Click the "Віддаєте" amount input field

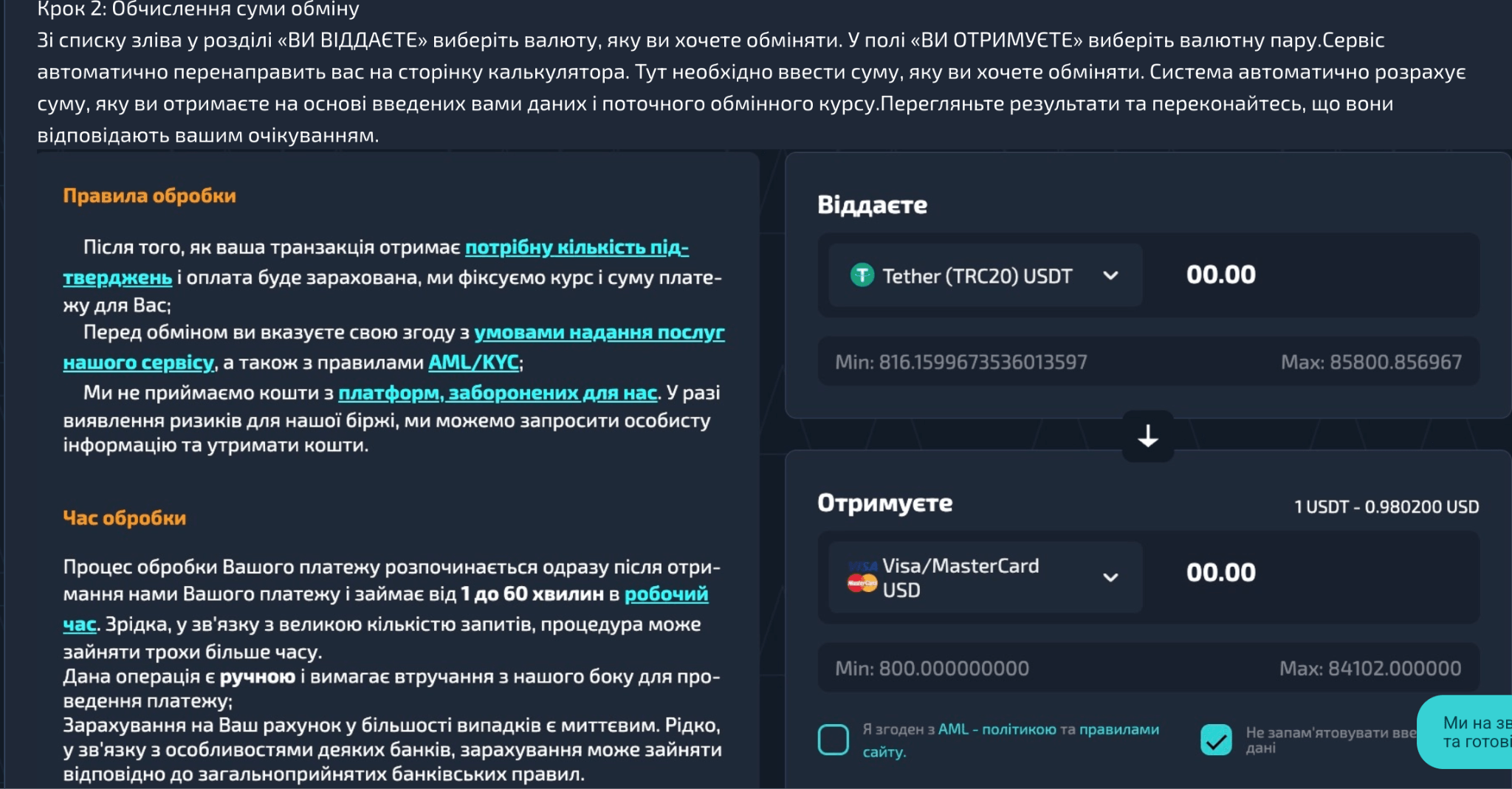coord(1314,275)
